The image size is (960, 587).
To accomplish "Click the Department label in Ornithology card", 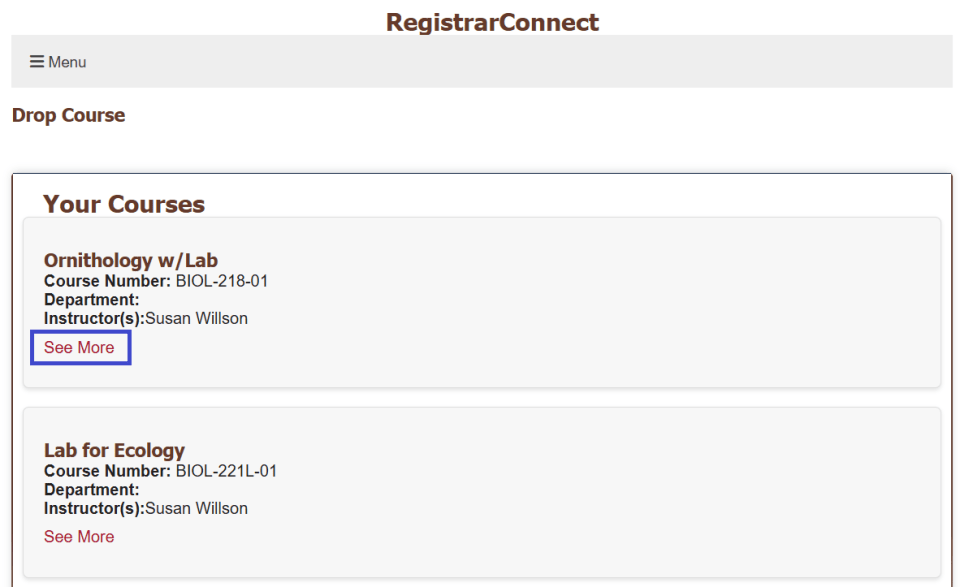I will pyautogui.click(x=91, y=300).
